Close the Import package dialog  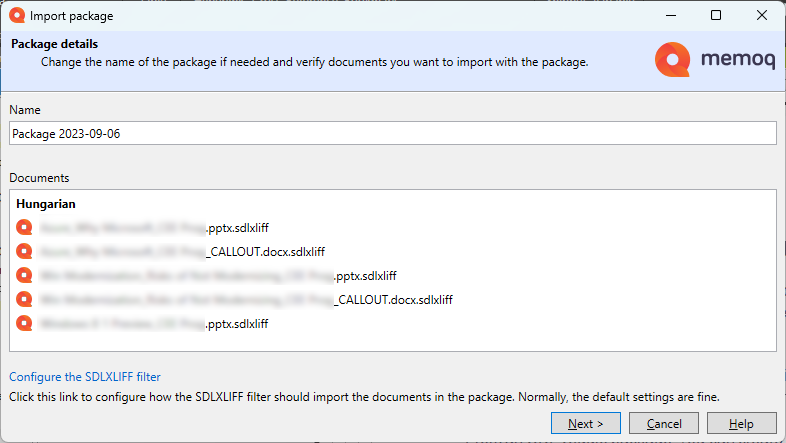[761, 16]
